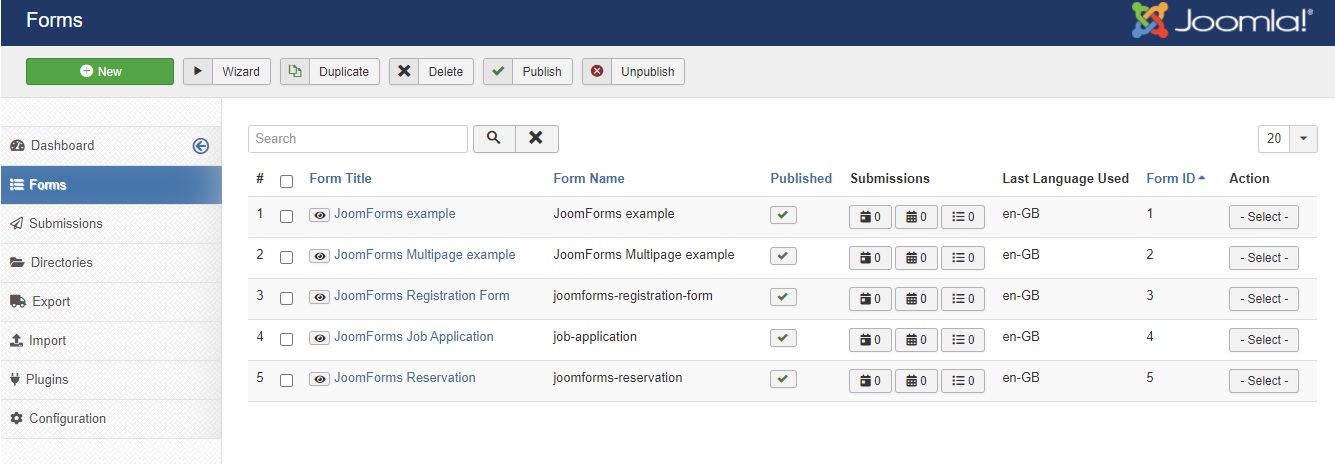
Task: Preview JoomForms Job Application via its eye icon
Action: tap(320, 338)
